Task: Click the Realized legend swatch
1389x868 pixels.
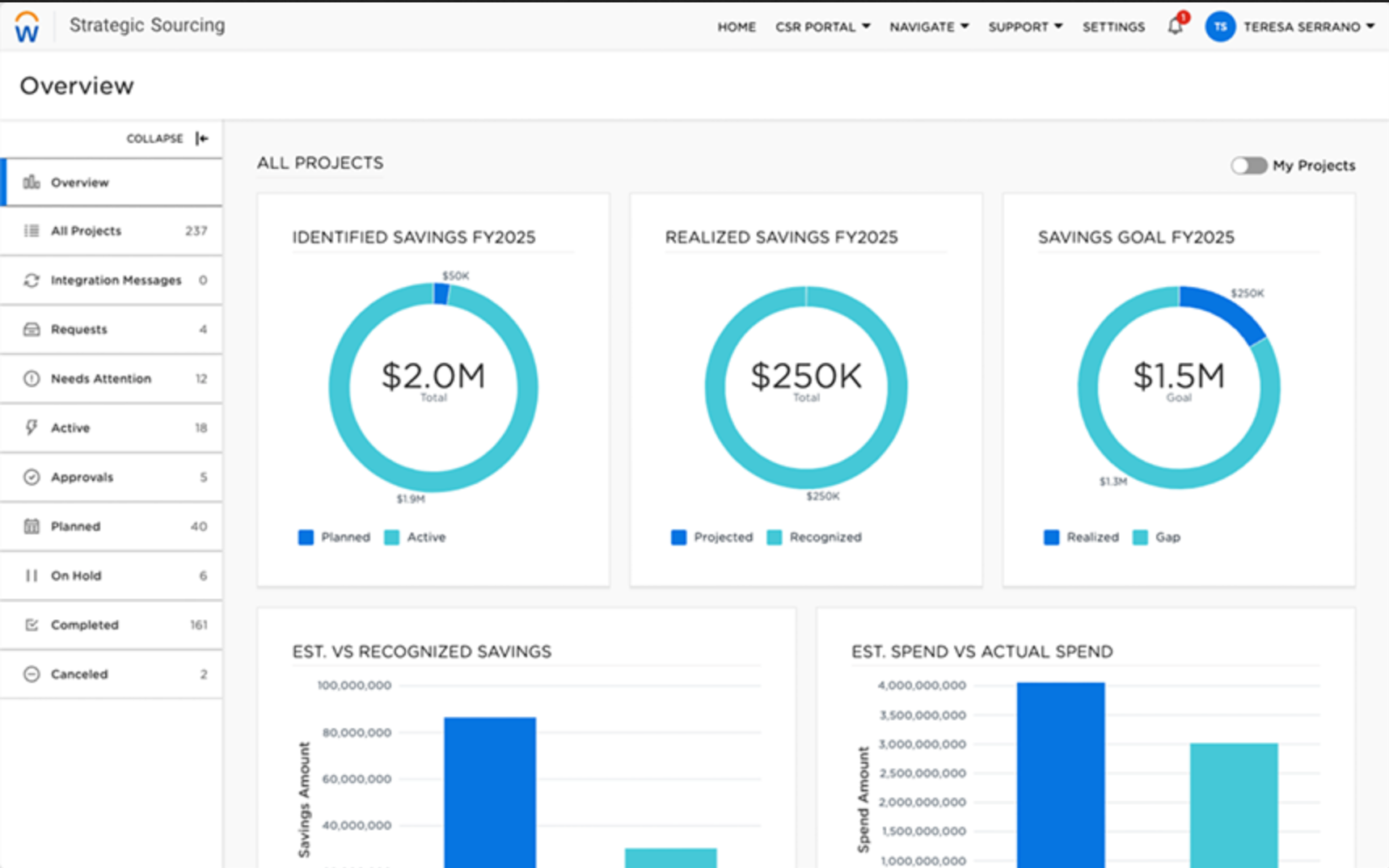Action: [x=1051, y=537]
